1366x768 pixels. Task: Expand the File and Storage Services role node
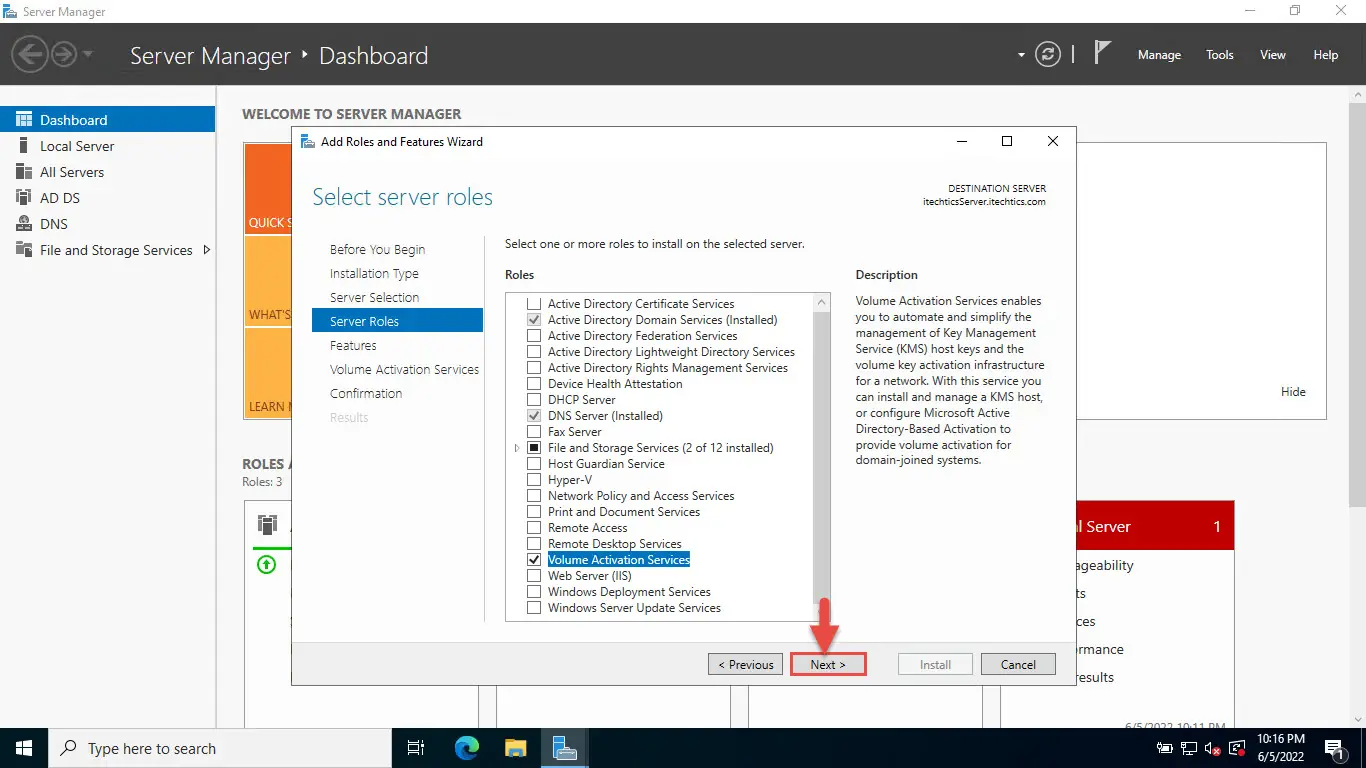(517, 448)
